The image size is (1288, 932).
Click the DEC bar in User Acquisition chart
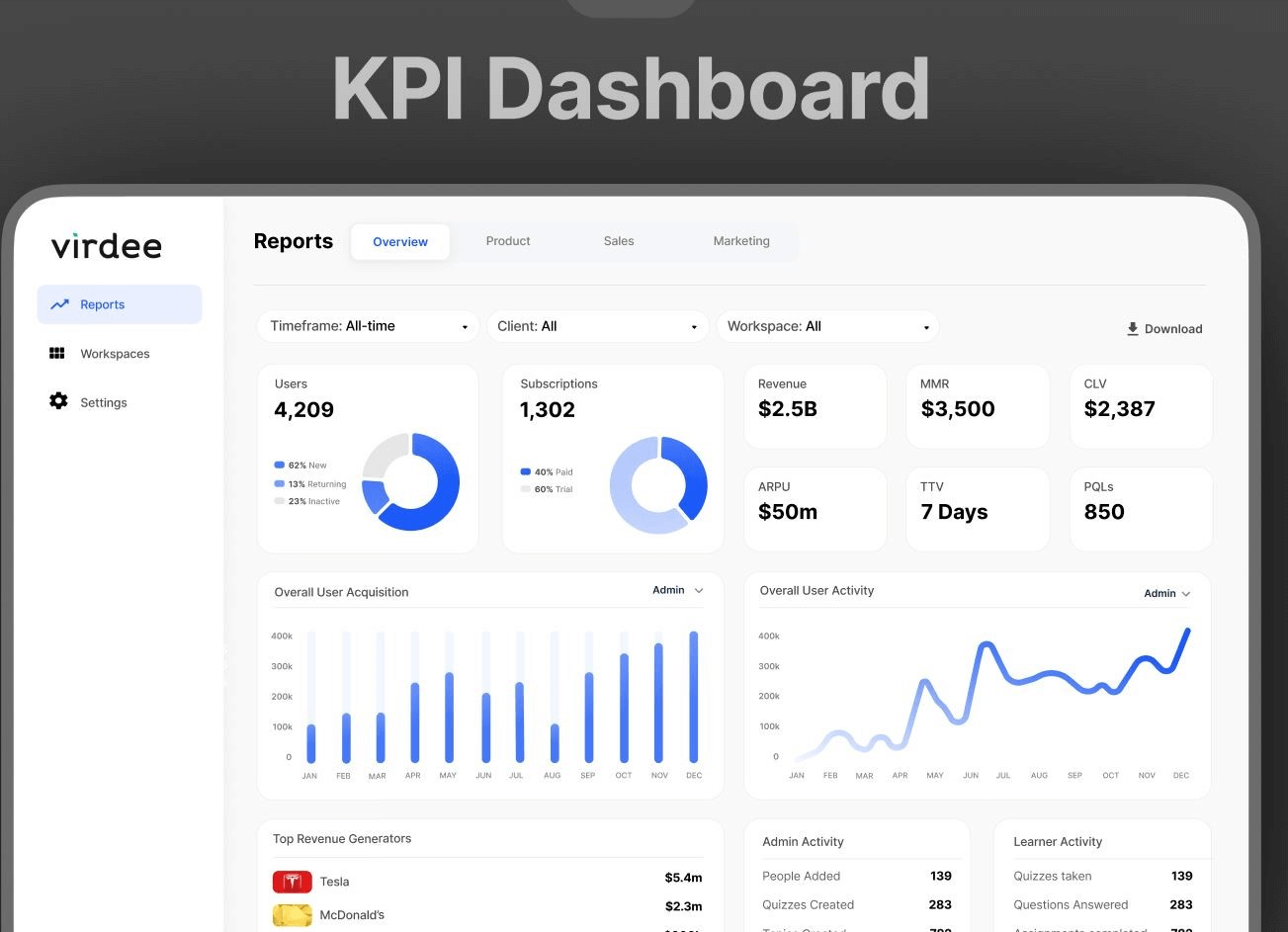coord(694,698)
